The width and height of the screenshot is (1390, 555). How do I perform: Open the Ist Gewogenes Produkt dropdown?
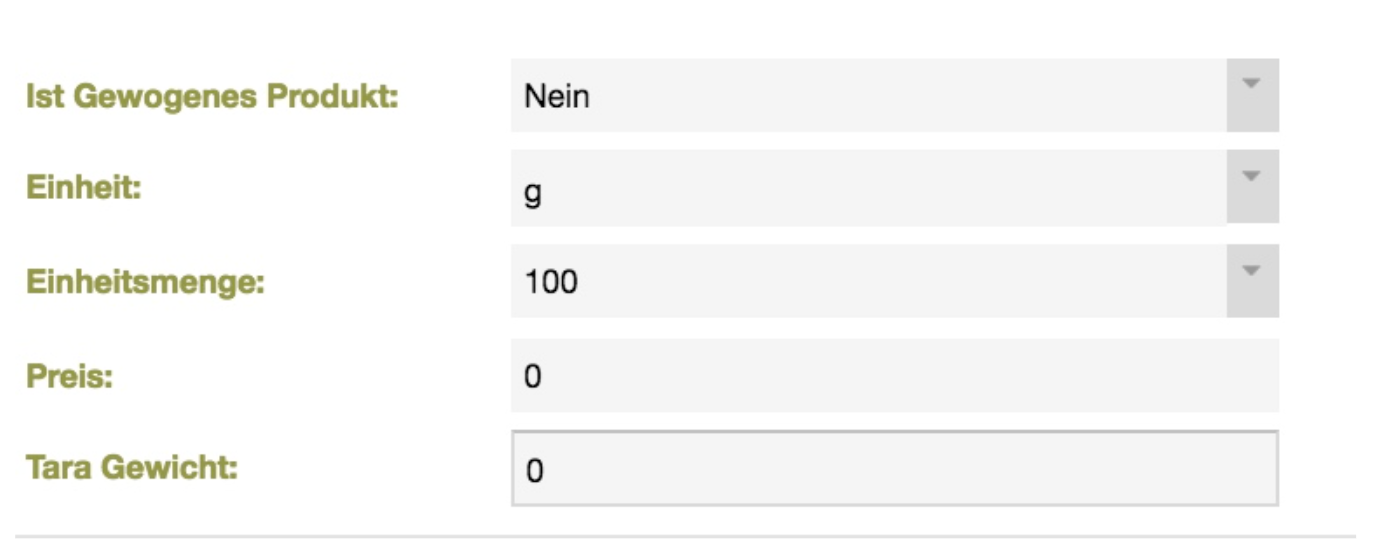click(x=894, y=95)
